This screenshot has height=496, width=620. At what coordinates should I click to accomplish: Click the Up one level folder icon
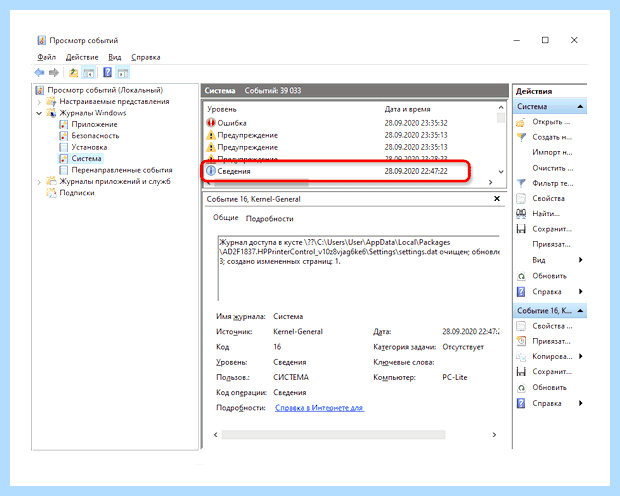click(74, 72)
